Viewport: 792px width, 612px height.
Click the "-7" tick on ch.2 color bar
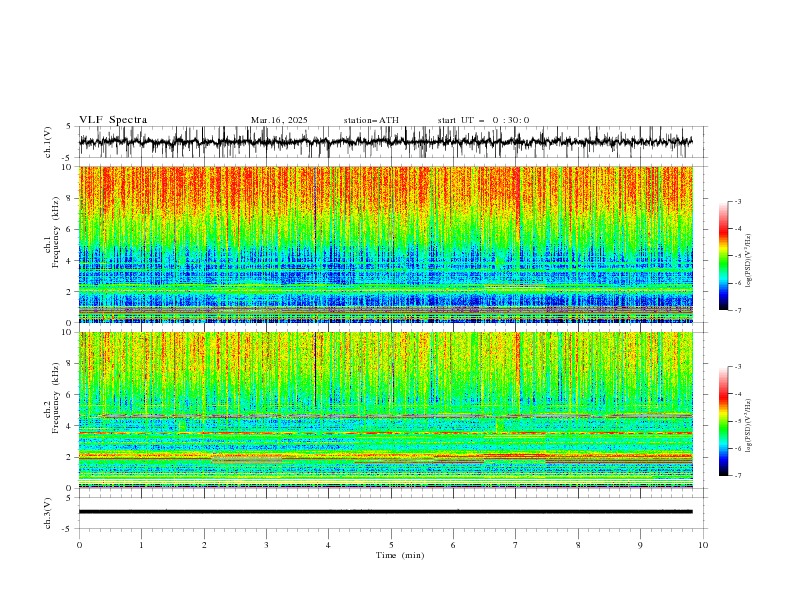(738, 475)
